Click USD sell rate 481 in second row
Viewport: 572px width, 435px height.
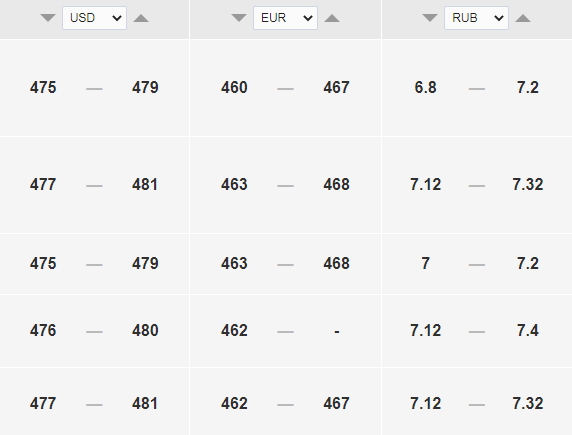[x=145, y=185]
